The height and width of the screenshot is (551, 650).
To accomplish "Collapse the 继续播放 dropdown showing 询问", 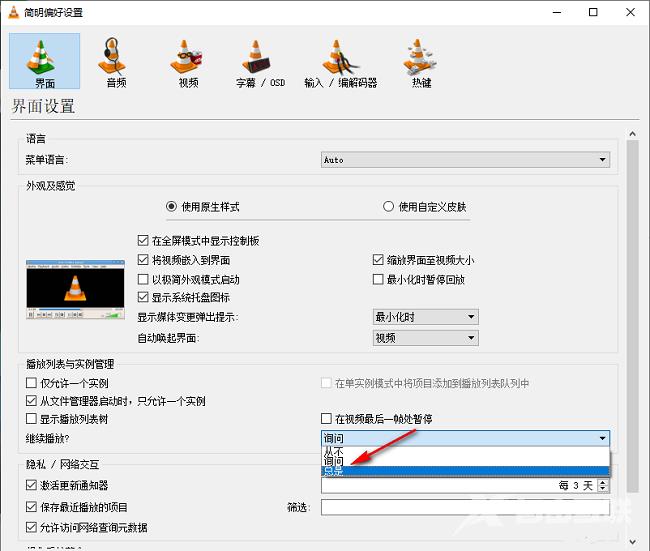I will click(465, 438).
